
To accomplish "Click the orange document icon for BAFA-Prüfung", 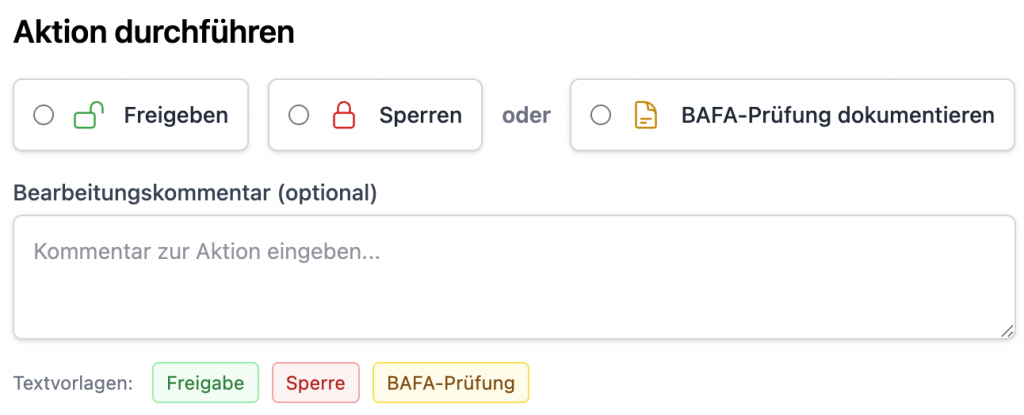I will 646,116.
